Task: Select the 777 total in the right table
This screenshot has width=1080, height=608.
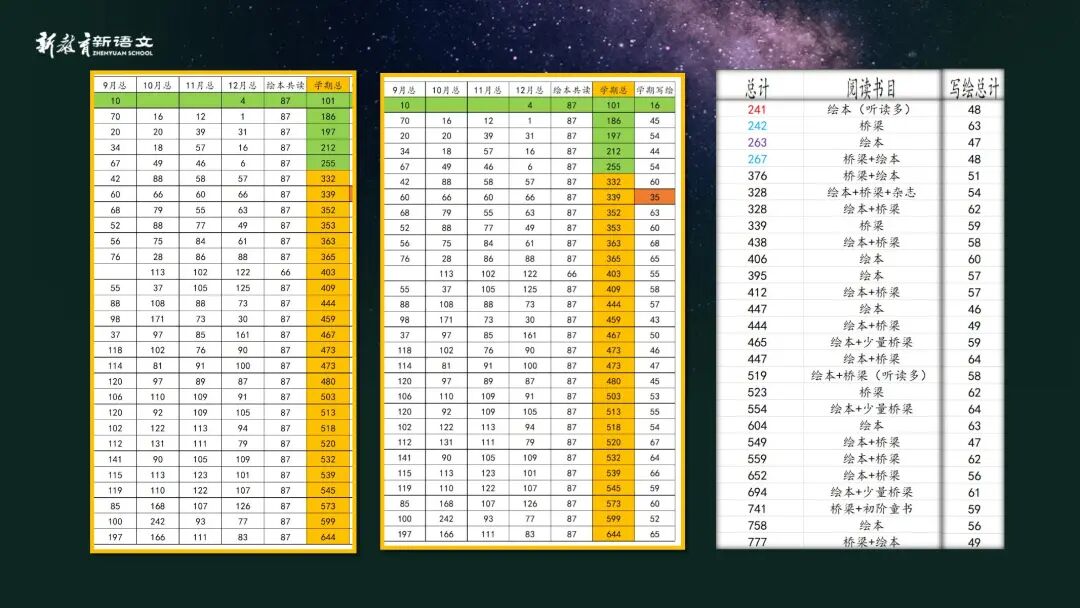Action: (x=757, y=542)
